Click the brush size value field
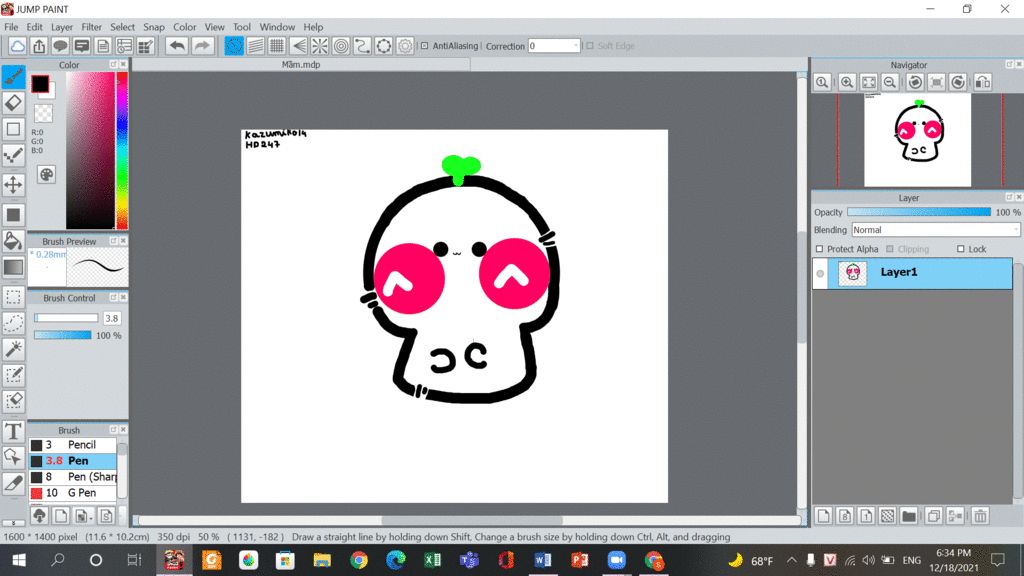 click(112, 318)
